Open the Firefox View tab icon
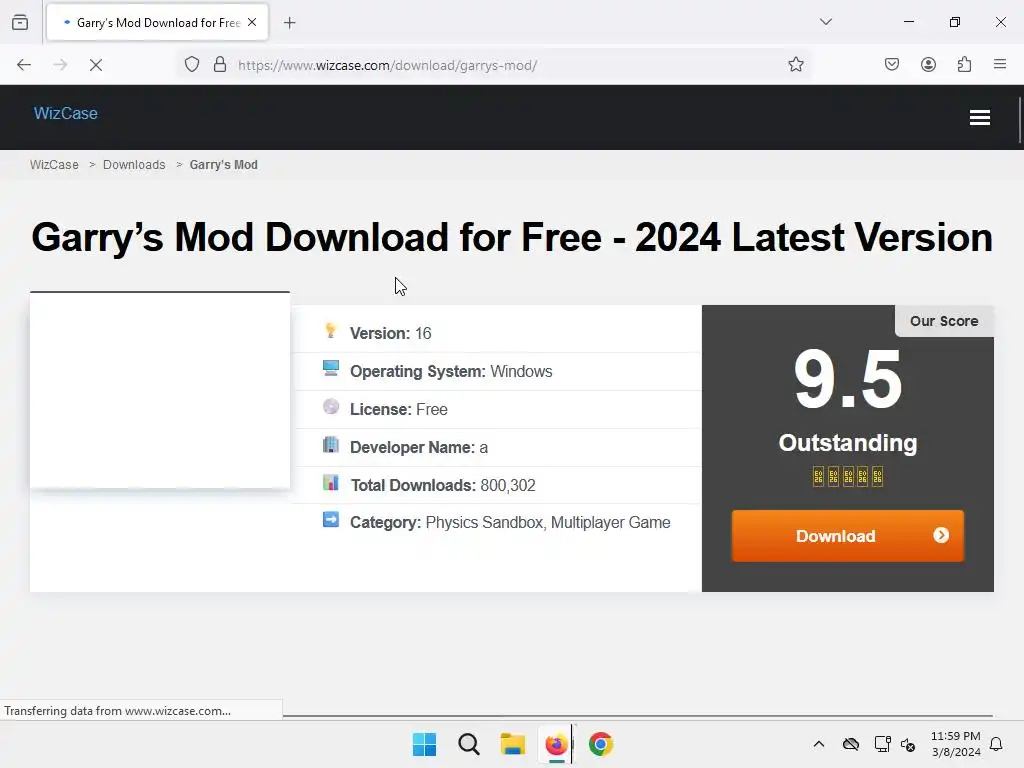This screenshot has height=768, width=1024. click(x=20, y=22)
